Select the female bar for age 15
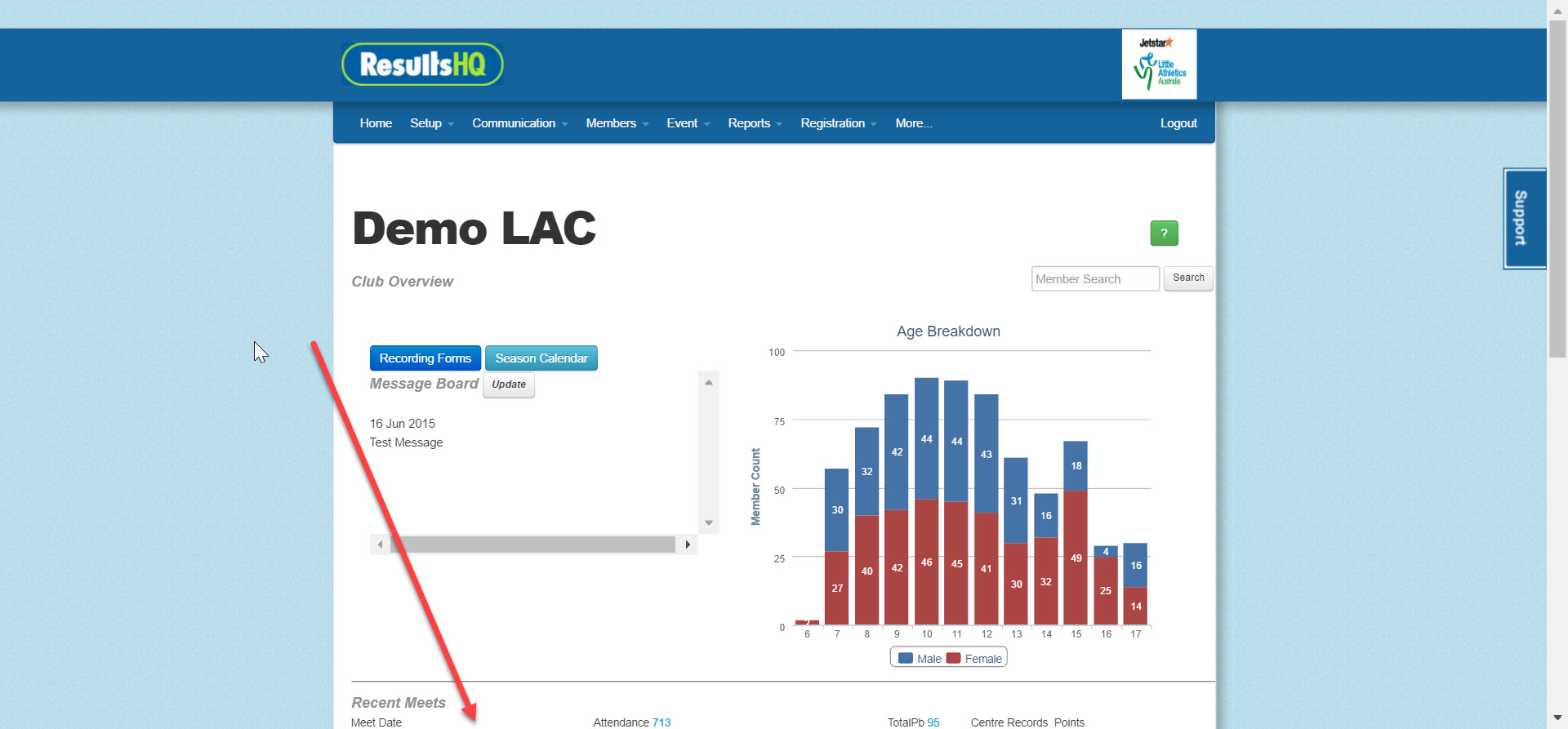 pyautogui.click(x=1076, y=558)
